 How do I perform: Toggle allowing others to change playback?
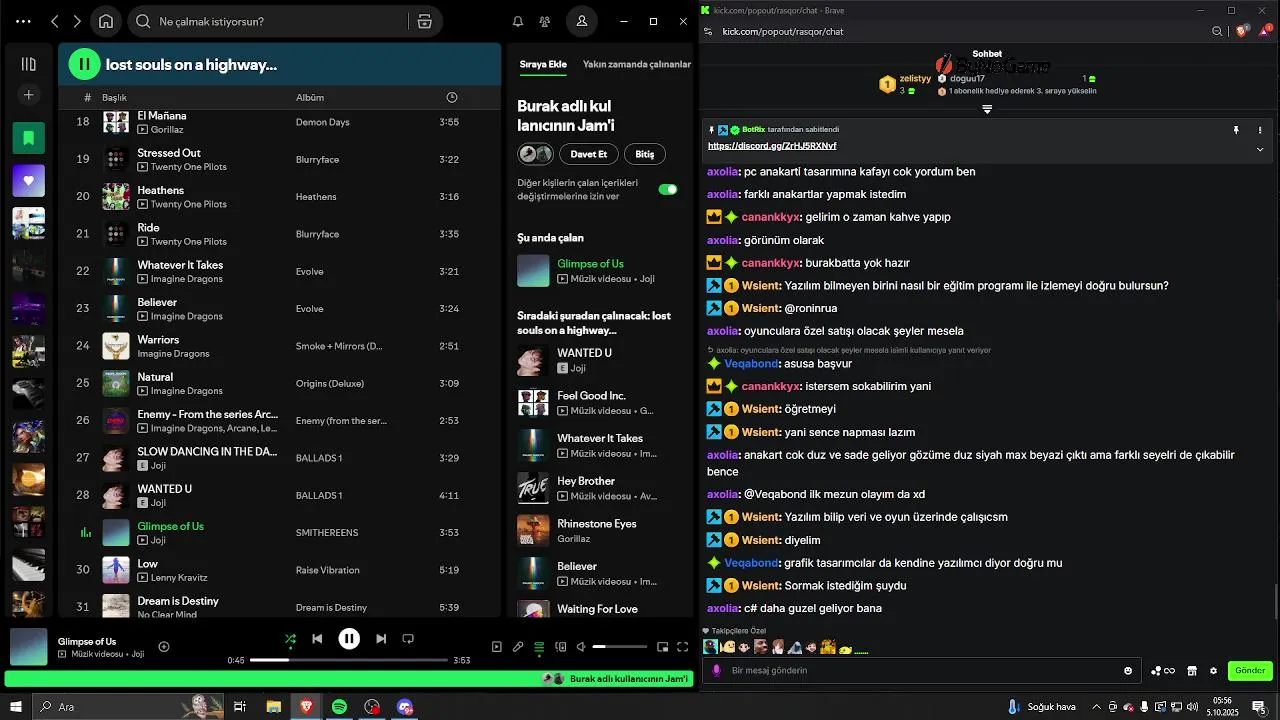667,189
